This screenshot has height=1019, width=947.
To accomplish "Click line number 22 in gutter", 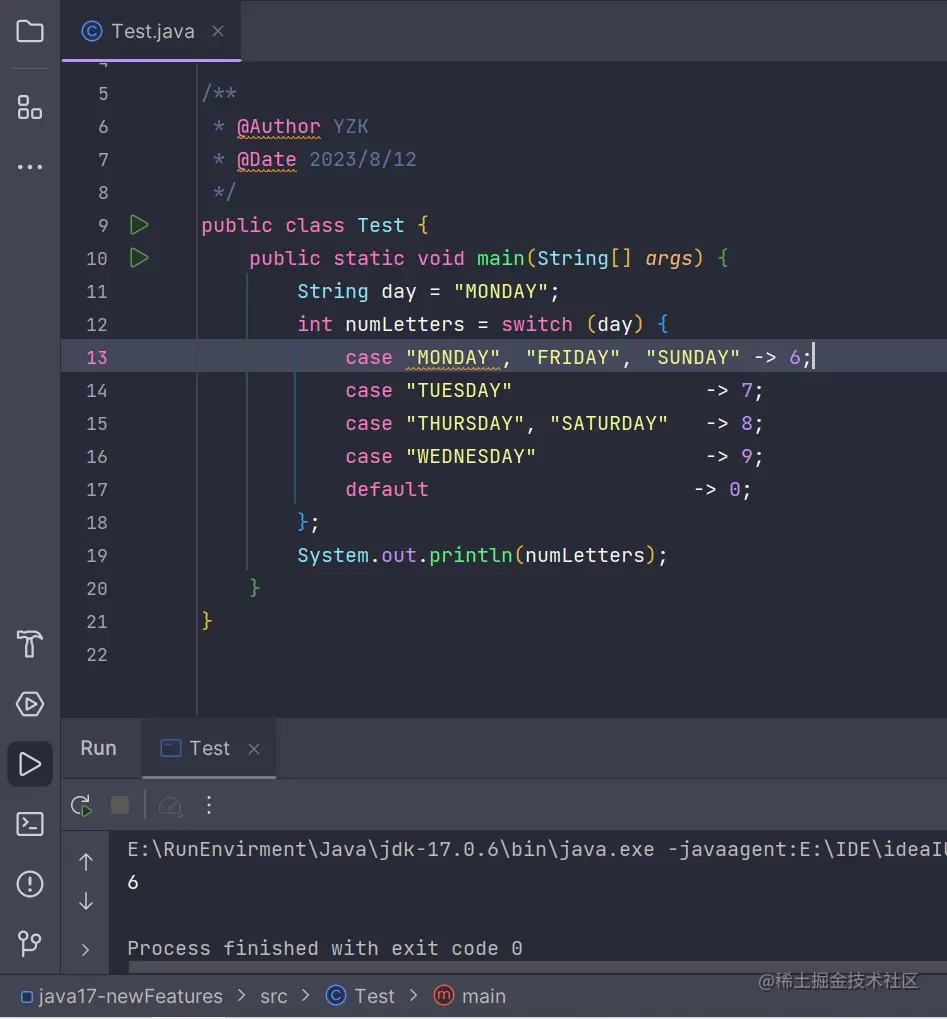I will pyautogui.click(x=97, y=654).
